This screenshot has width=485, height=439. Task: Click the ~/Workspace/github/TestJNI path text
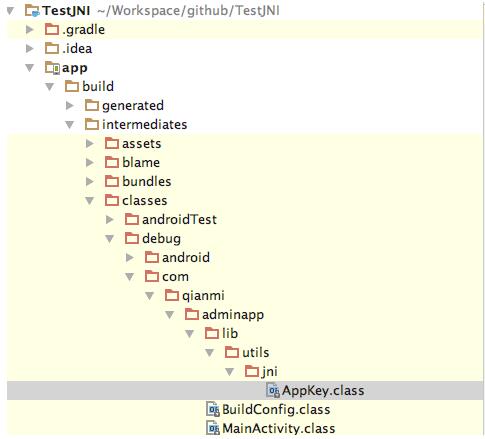pos(188,11)
